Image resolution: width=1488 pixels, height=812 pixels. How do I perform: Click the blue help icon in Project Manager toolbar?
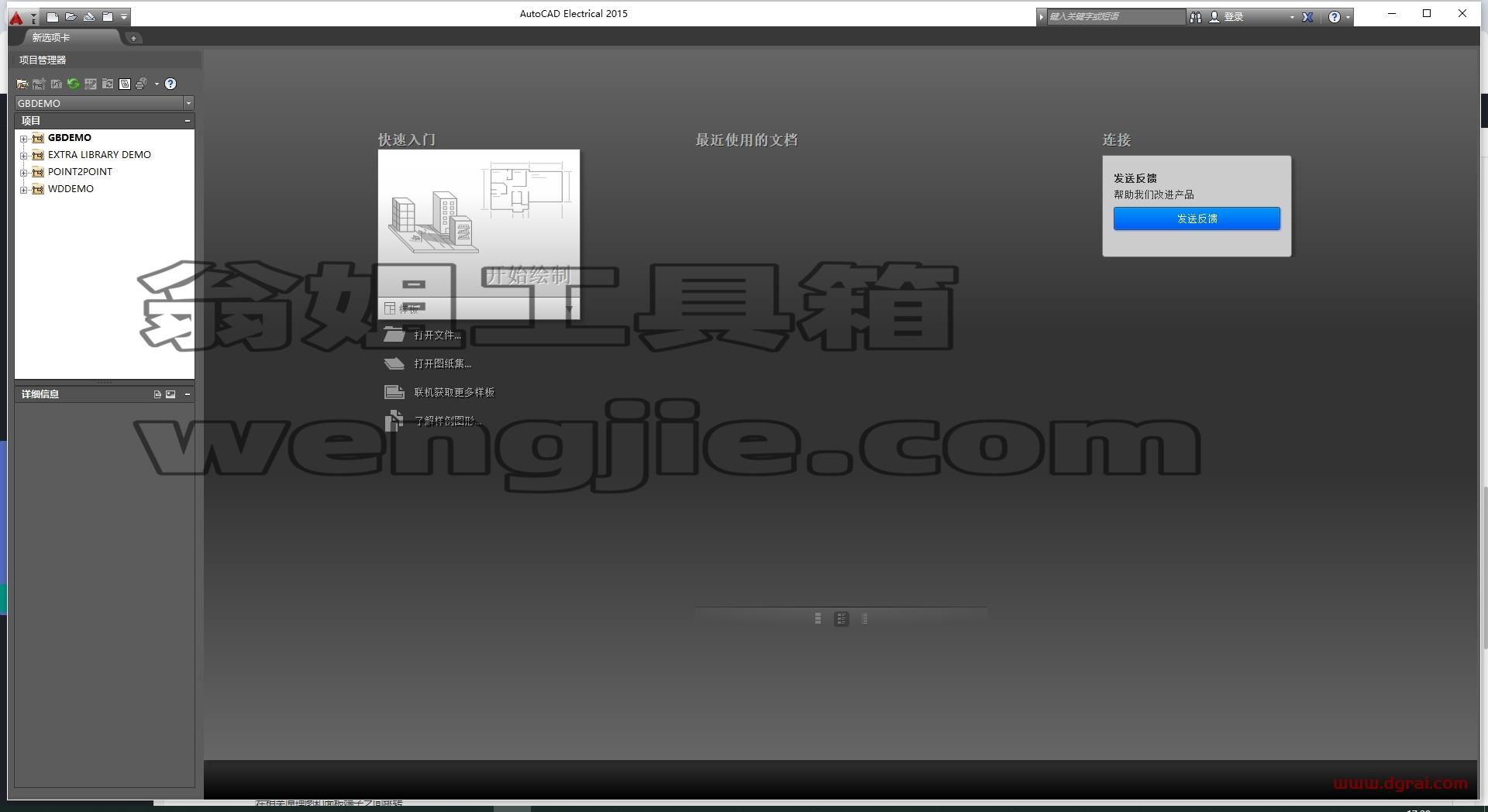[170, 84]
